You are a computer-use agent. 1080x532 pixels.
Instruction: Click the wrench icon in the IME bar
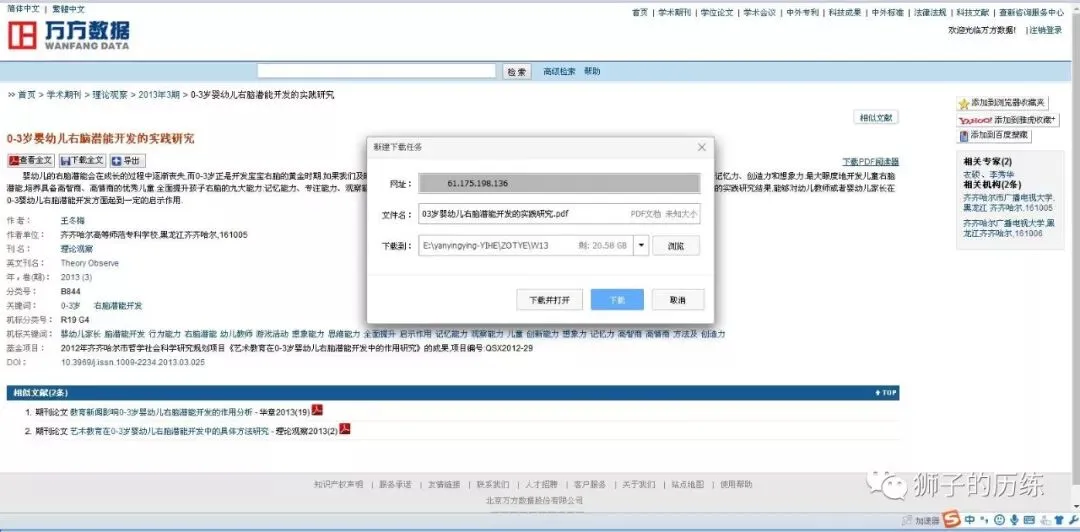(1072, 520)
